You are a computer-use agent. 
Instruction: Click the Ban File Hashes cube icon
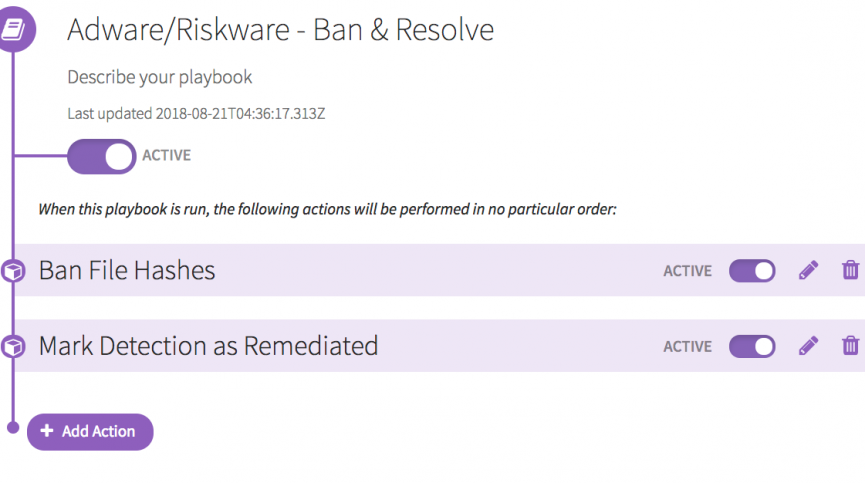(x=13, y=271)
